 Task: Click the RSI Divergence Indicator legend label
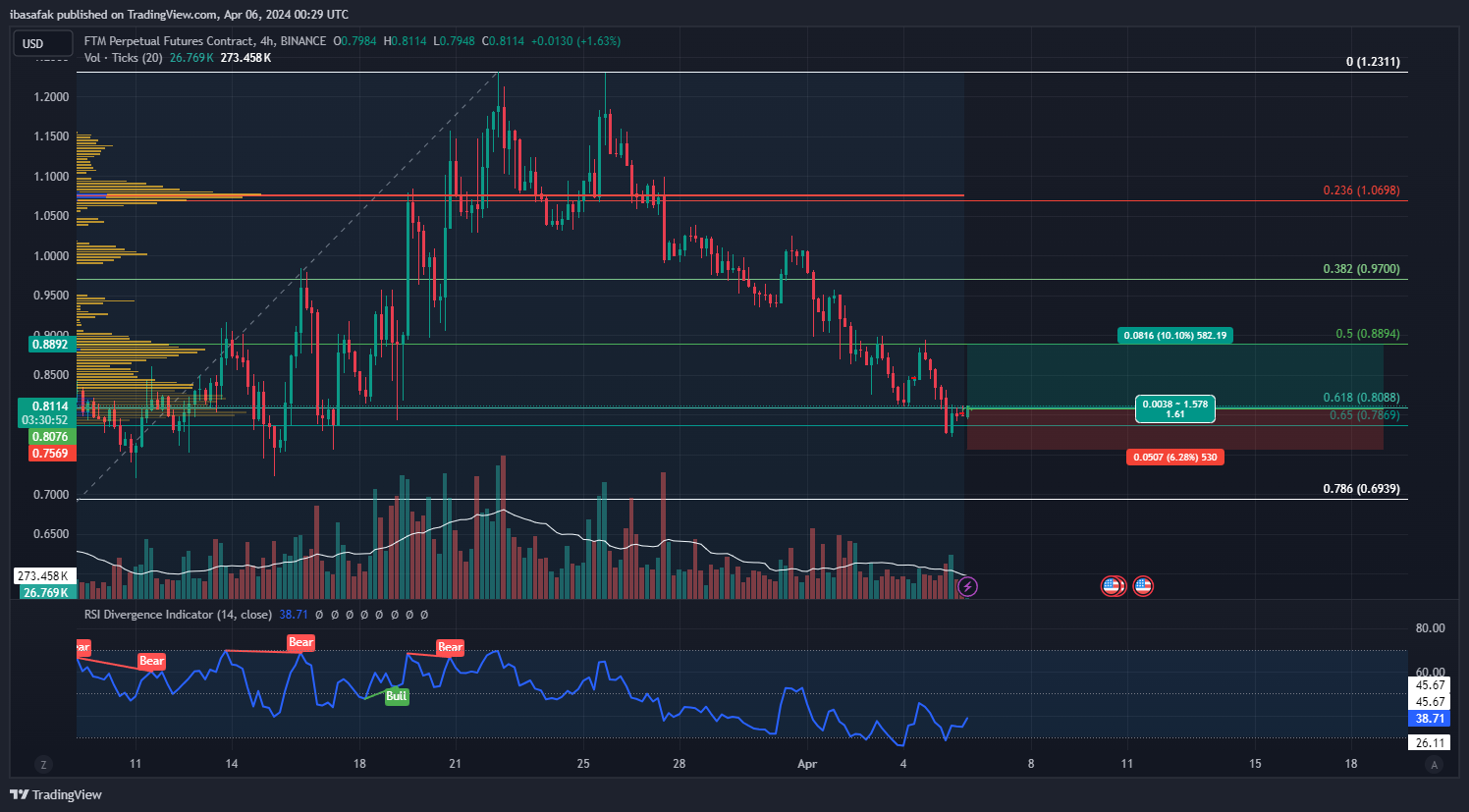(x=178, y=615)
